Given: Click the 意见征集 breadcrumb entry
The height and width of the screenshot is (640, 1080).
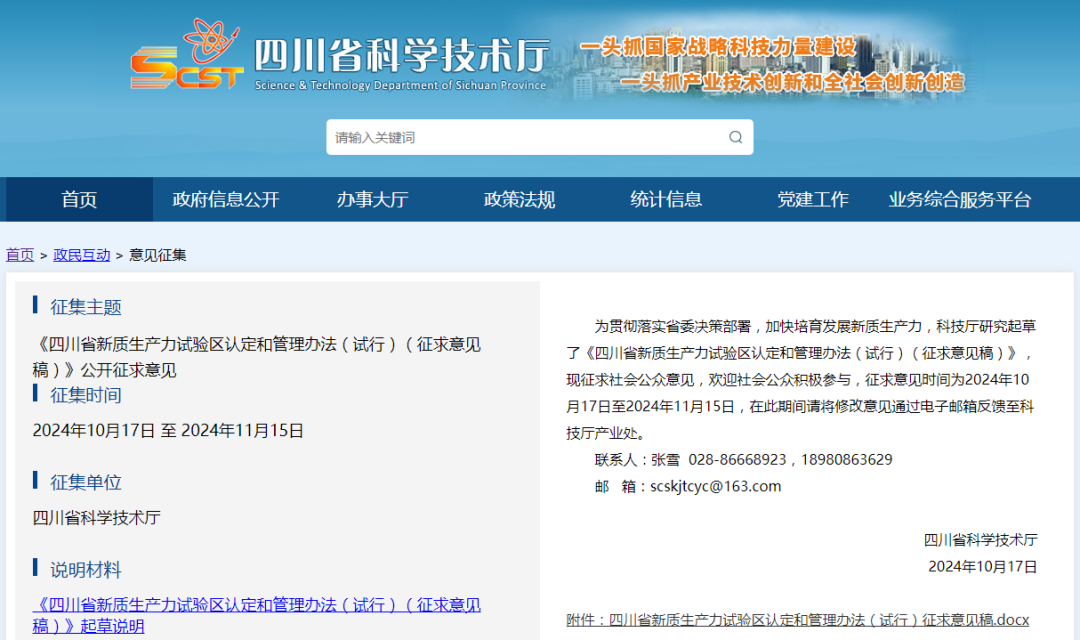Looking at the screenshot, I should coord(157,254).
